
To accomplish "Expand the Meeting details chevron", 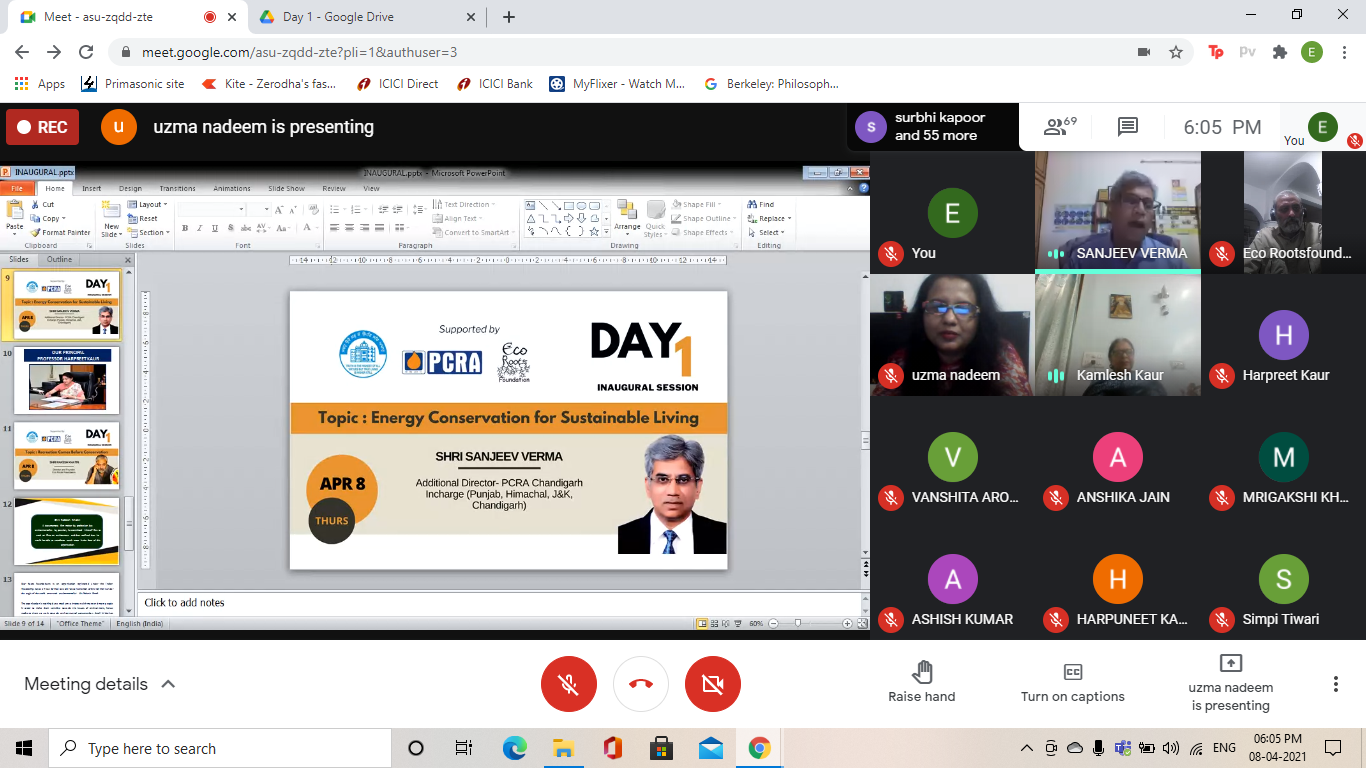I will (168, 684).
